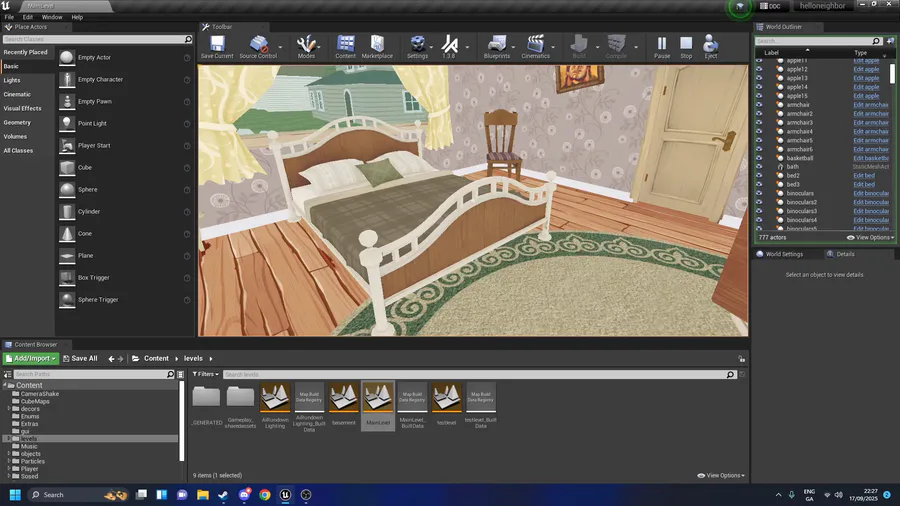
Task: Collapse the Content root folder
Action: (x=5, y=386)
